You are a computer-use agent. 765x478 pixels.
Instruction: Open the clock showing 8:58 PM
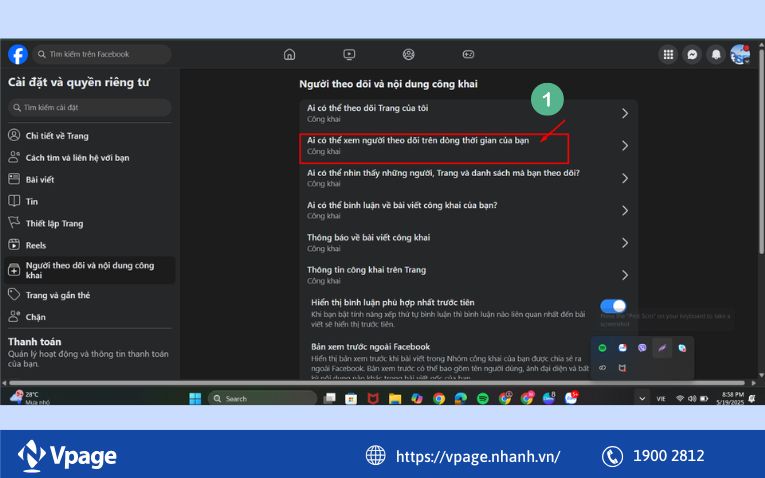coord(730,398)
